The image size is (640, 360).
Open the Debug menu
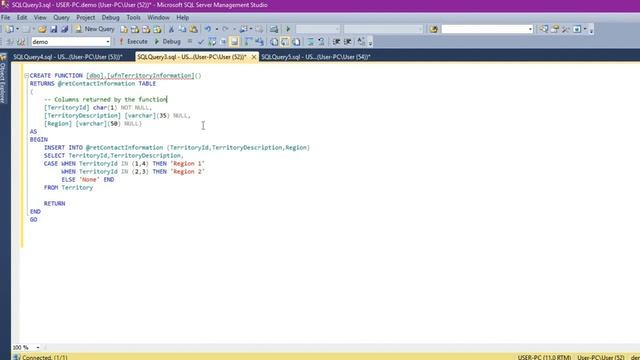click(110, 18)
